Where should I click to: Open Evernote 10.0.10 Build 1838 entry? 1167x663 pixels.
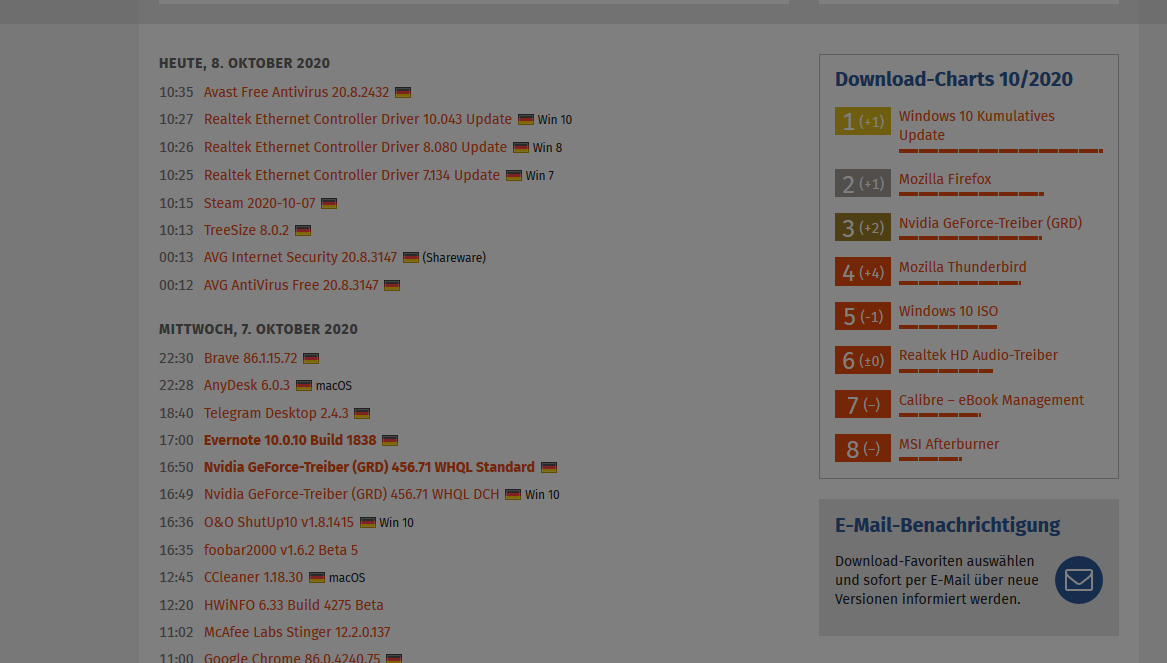[290, 441]
